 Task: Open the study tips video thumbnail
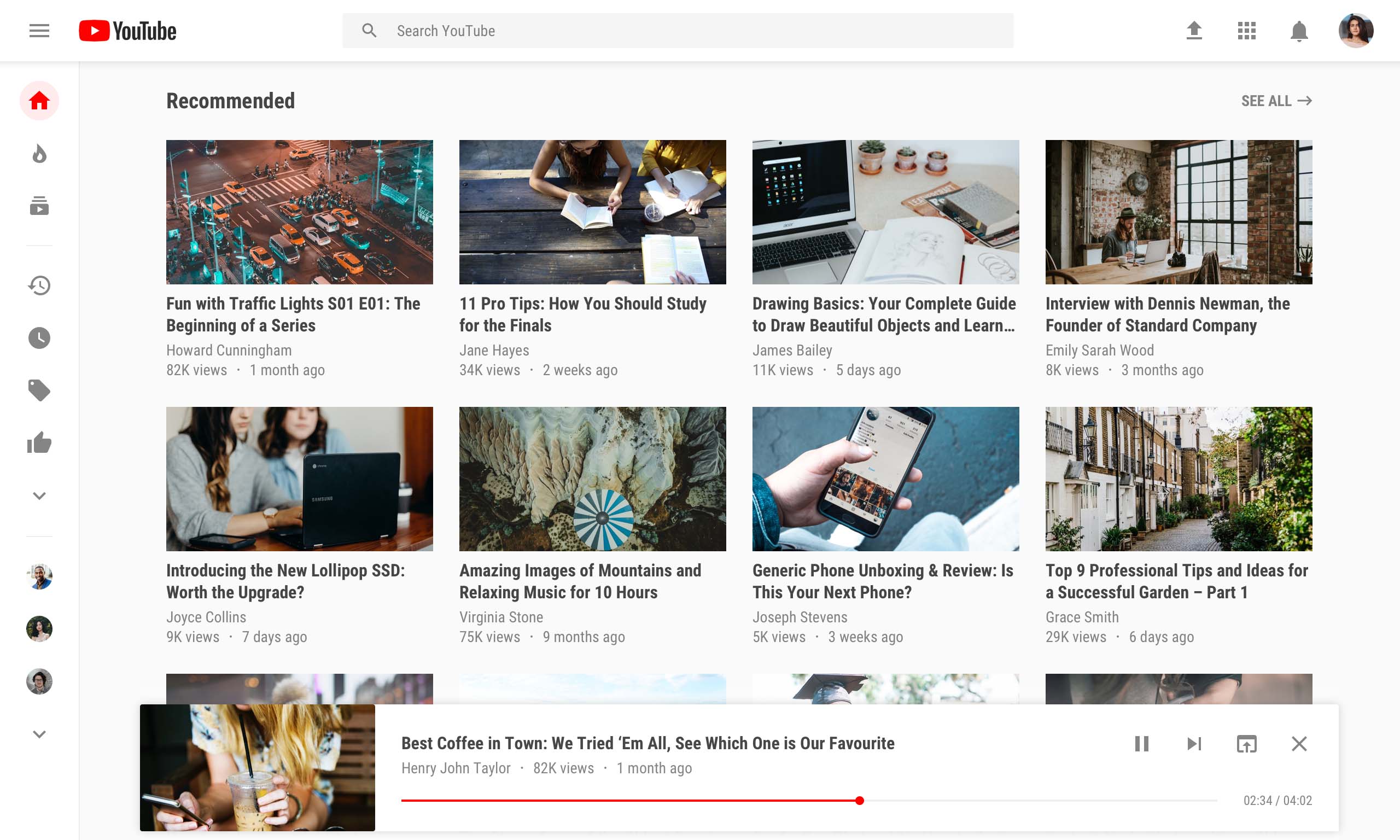[592, 212]
